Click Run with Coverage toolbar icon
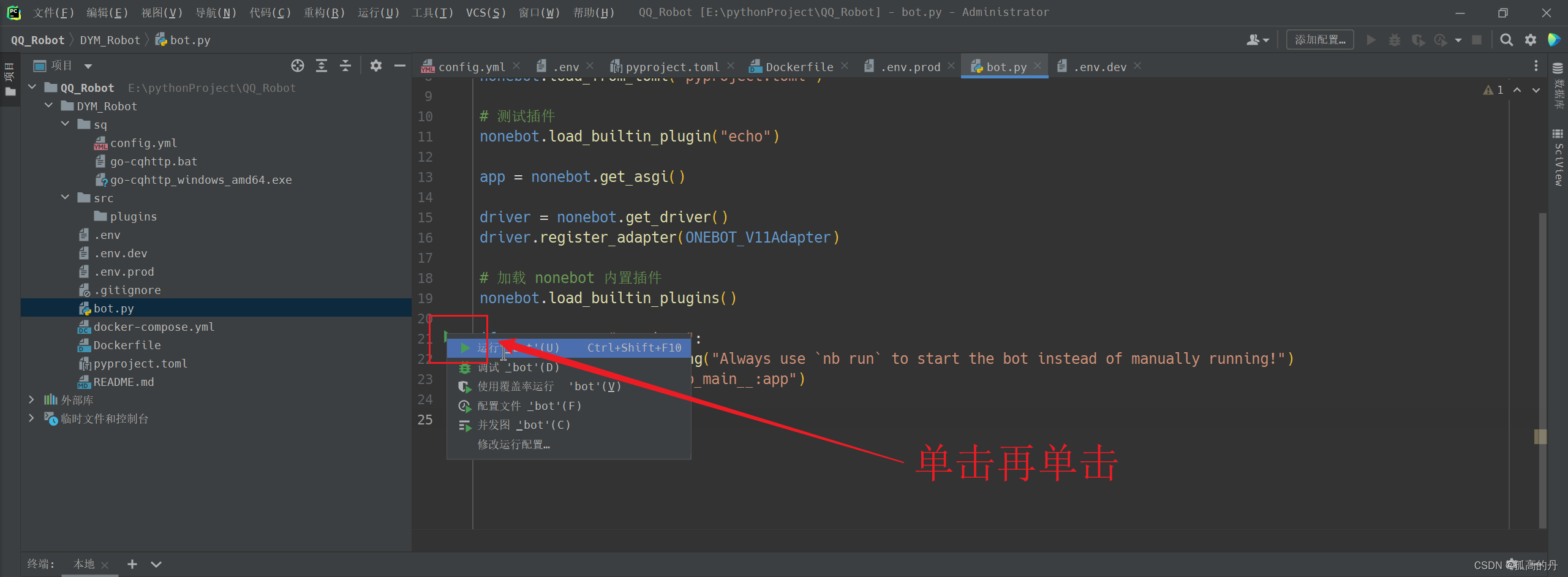Viewport: 1568px width, 577px height. pyautogui.click(x=1418, y=40)
